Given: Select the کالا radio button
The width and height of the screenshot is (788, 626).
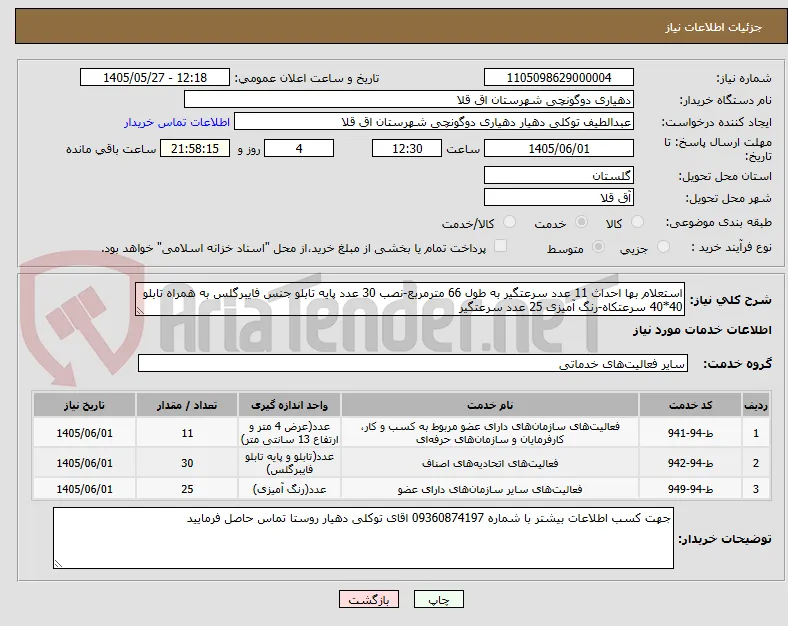Looking at the screenshot, I should [637, 222].
